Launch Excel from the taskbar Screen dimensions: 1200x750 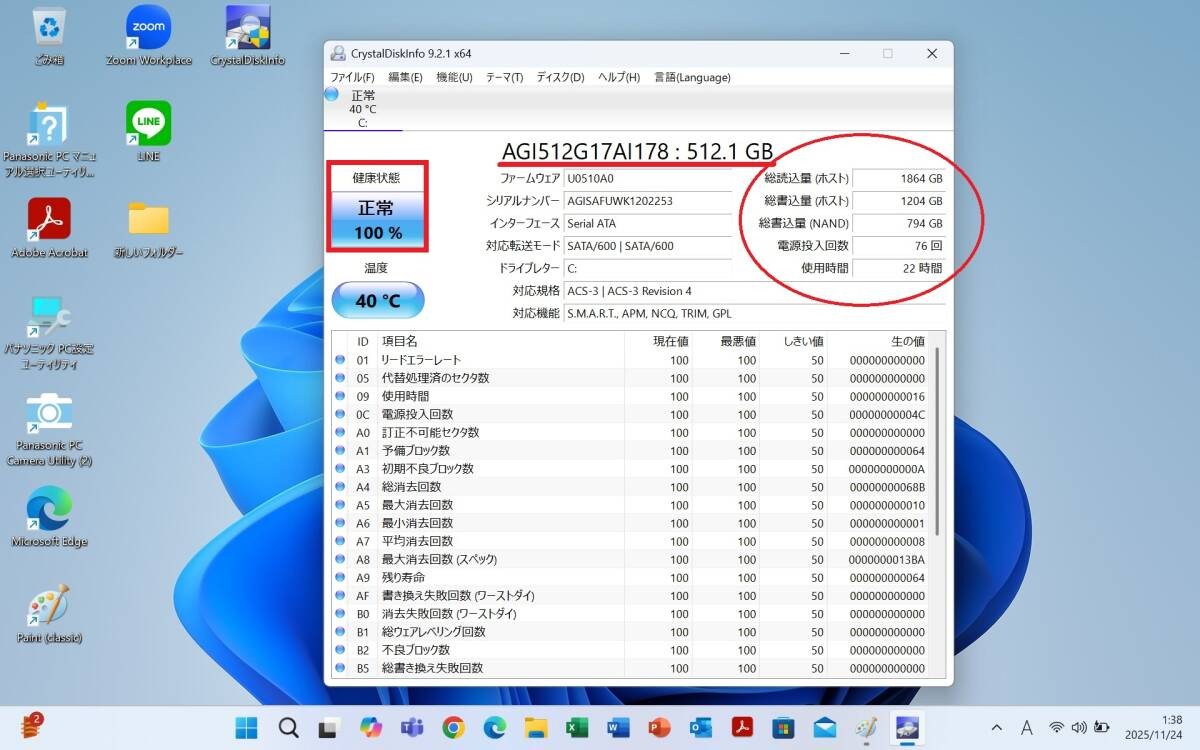pos(577,728)
